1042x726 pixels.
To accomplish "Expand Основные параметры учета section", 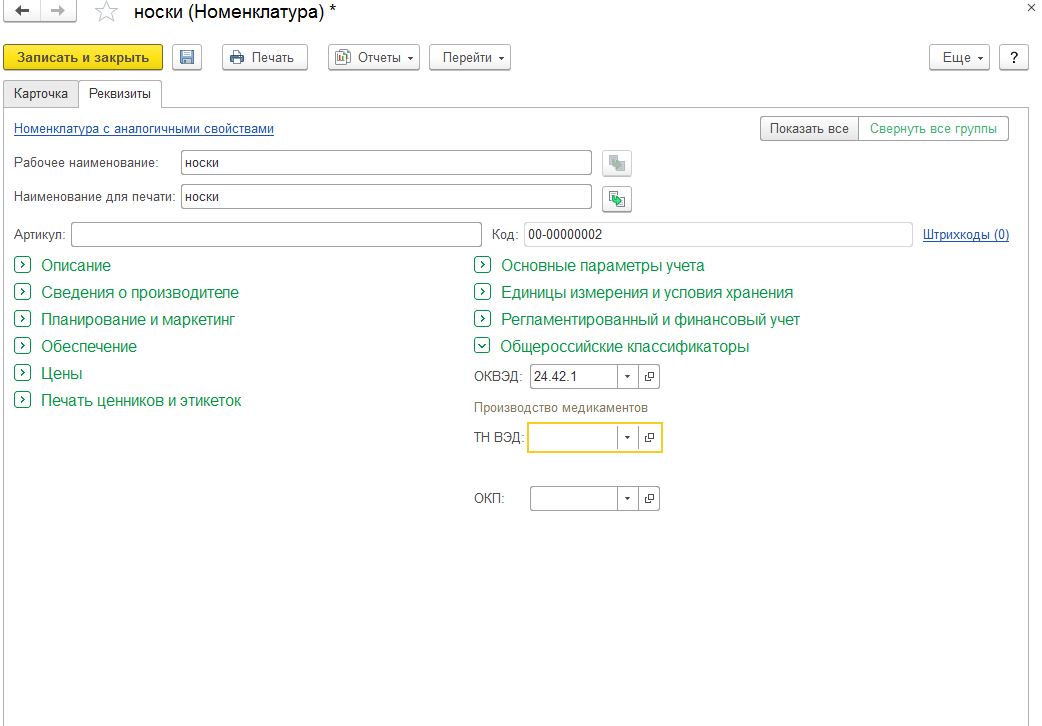I will [x=482, y=266].
